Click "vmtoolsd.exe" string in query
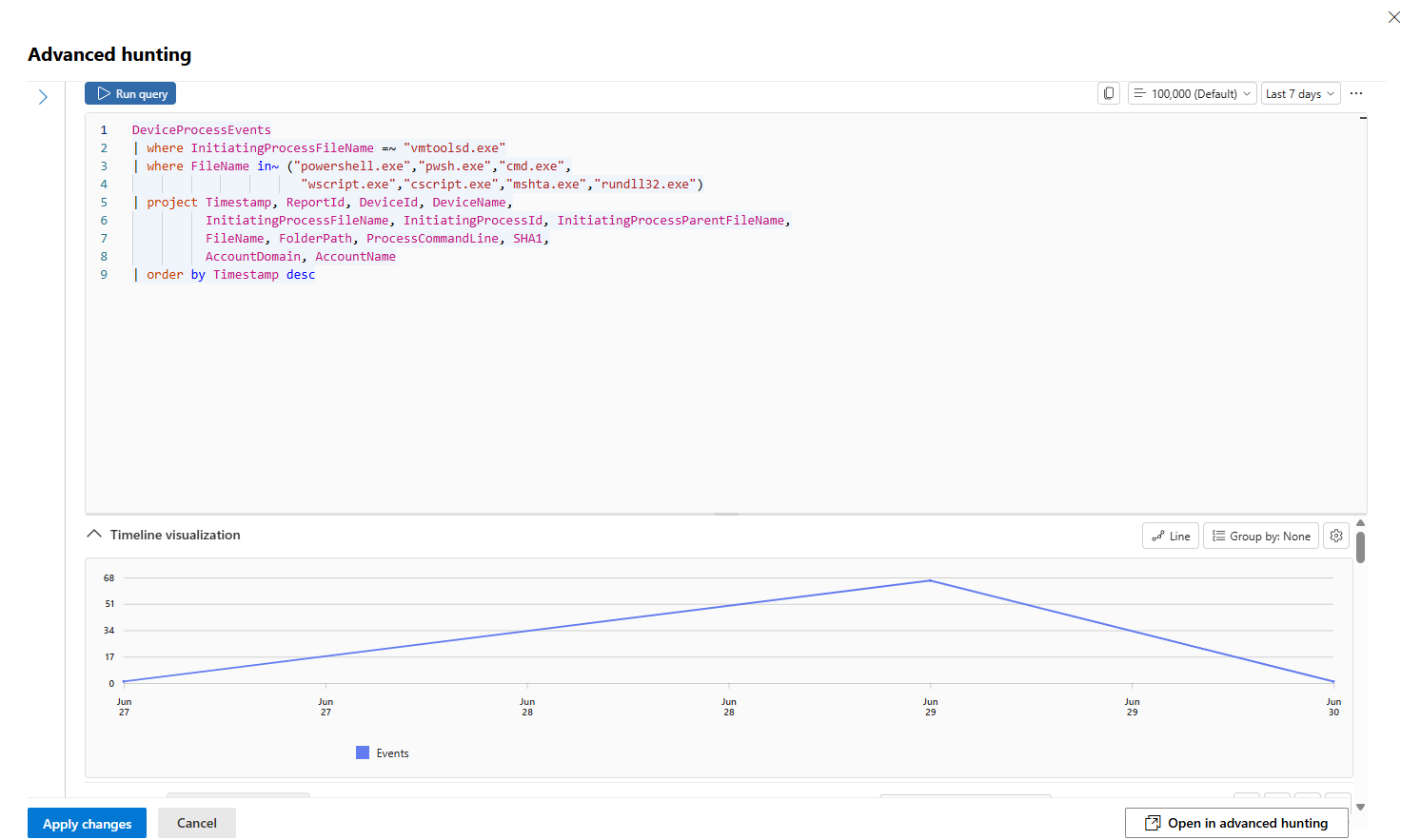 (454, 147)
